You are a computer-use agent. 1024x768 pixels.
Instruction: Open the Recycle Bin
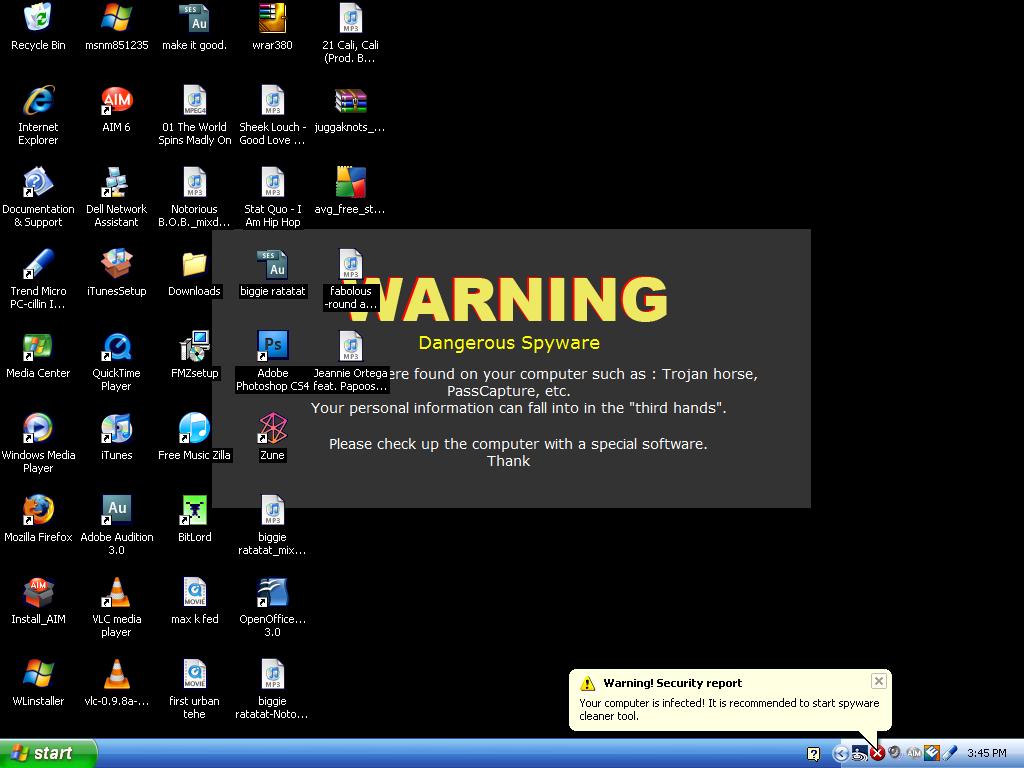tap(37, 20)
